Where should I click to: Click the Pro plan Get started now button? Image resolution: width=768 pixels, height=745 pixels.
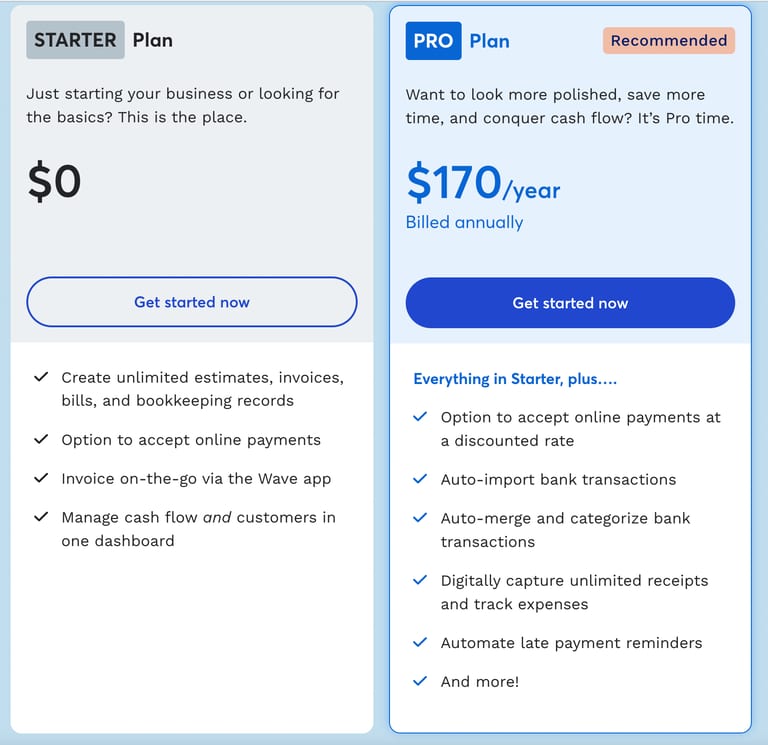[570, 303]
